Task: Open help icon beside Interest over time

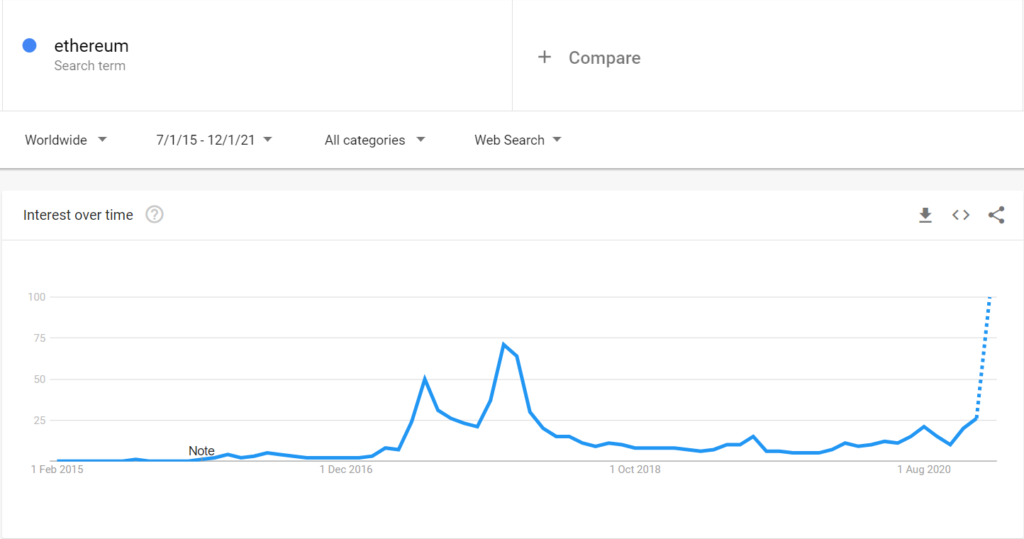Action: (154, 214)
